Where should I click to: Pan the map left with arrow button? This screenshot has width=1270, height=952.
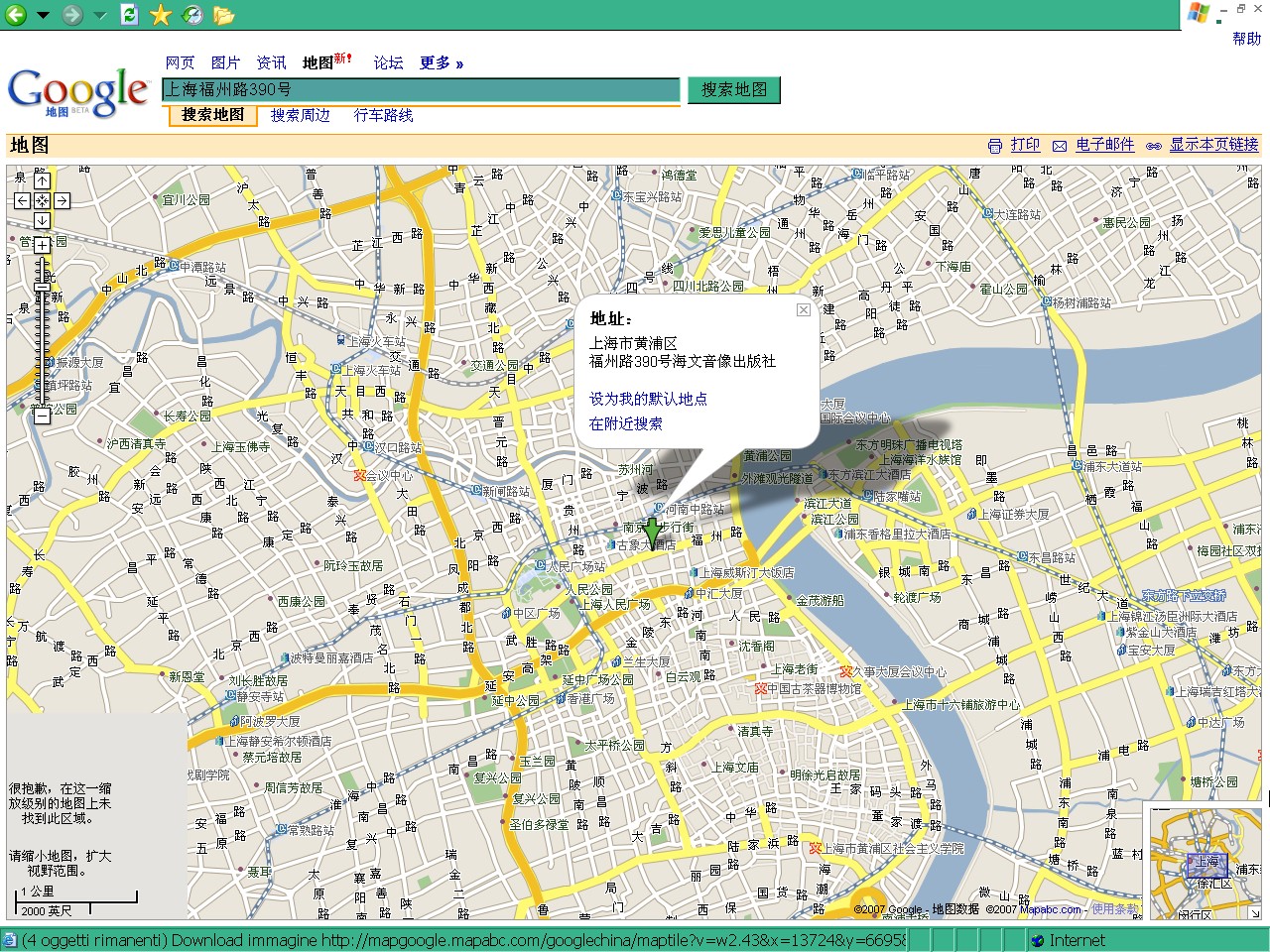click(x=23, y=200)
